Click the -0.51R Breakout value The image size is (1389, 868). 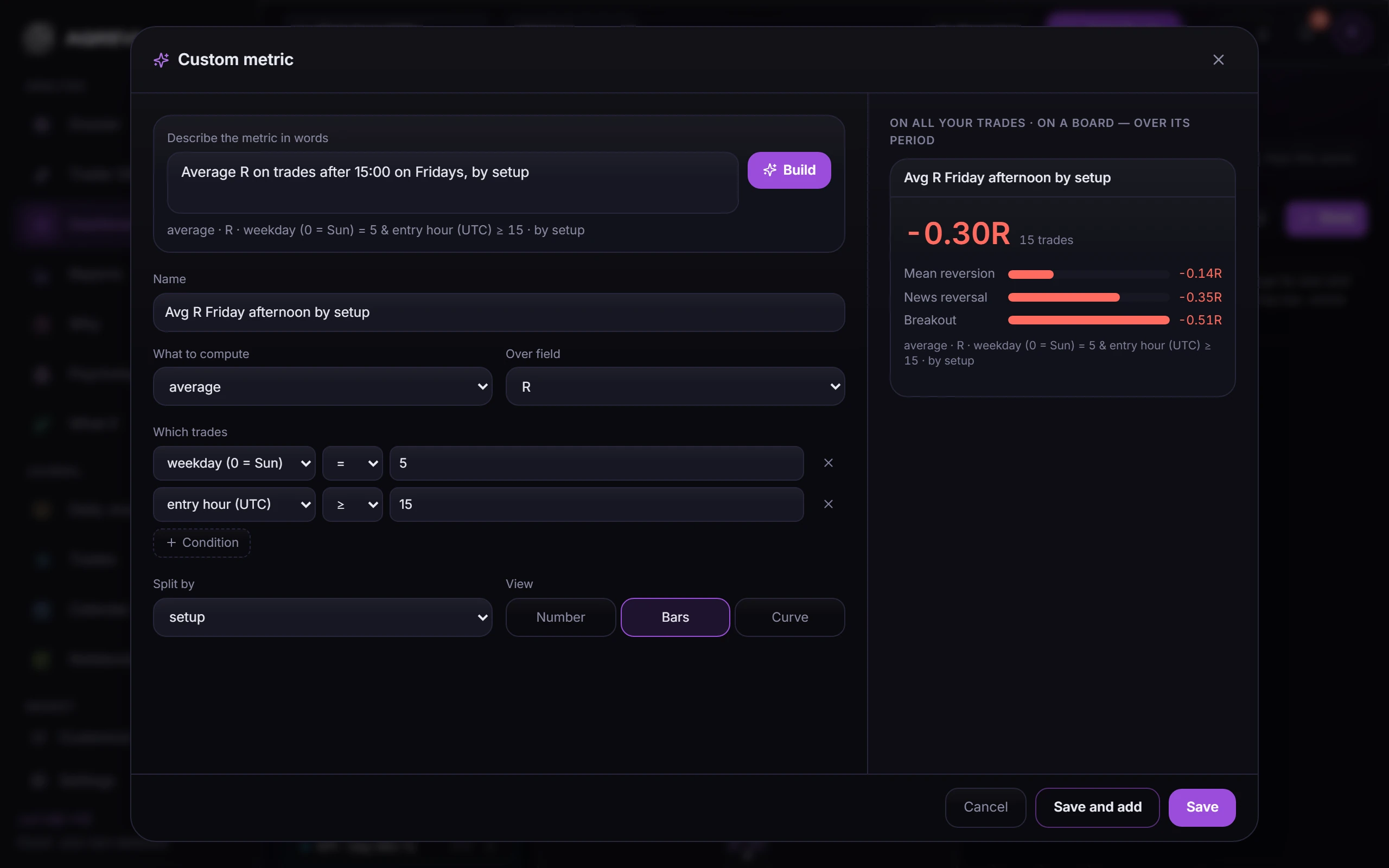[x=1200, y=320]
